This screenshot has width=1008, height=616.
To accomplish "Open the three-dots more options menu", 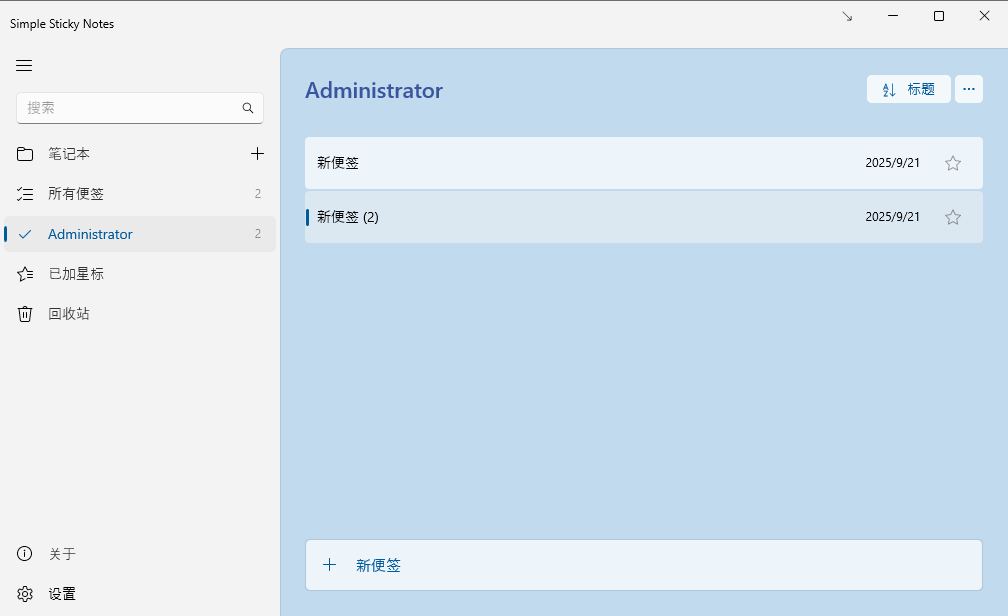I will click(968, 89).
